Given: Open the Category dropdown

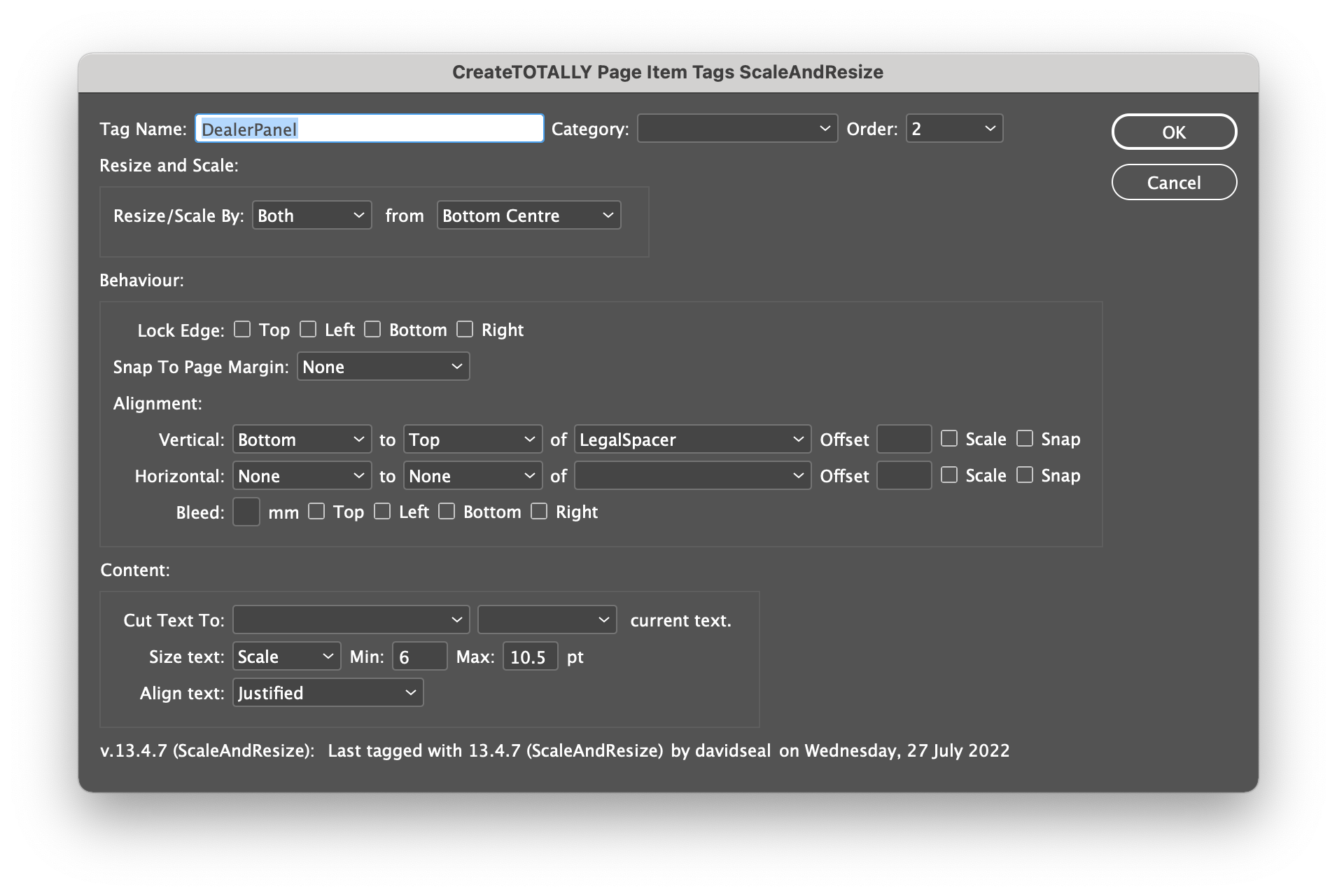Looking at the screenshot, I should 736,128.
